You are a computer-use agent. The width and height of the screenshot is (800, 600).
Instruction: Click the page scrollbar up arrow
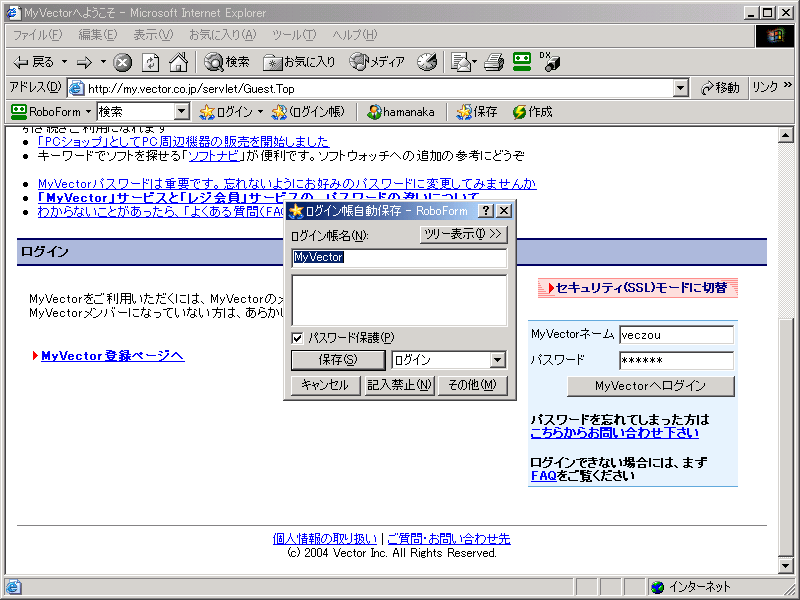pos(785,135)
